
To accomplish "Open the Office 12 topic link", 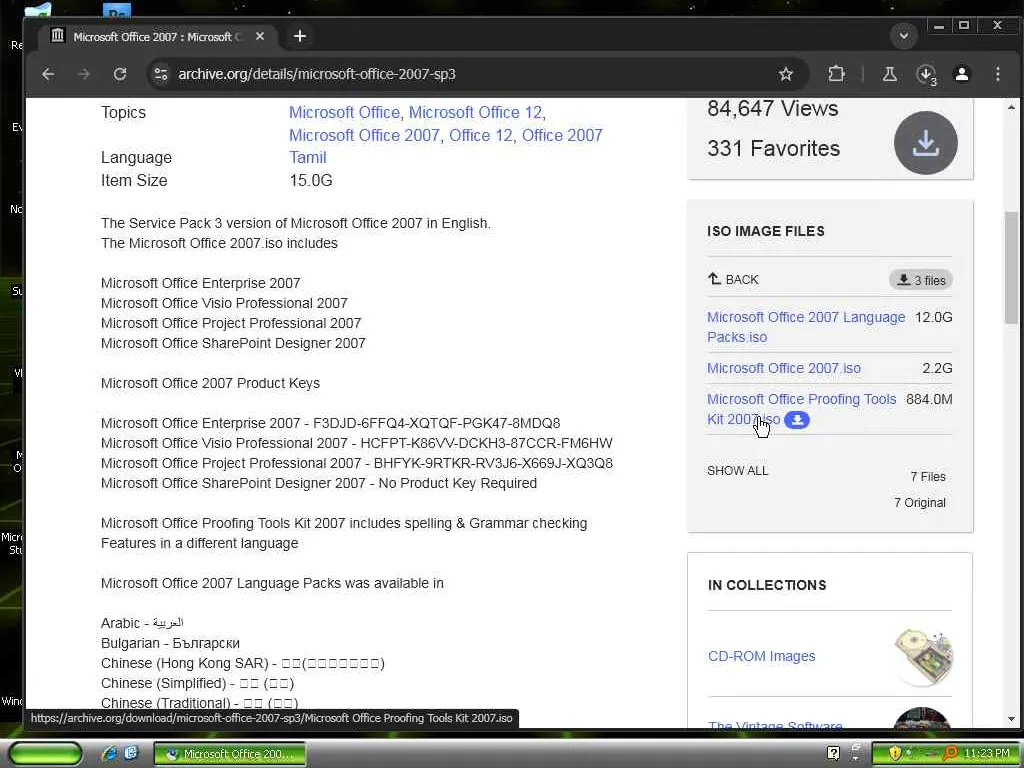I will (481, 135).
